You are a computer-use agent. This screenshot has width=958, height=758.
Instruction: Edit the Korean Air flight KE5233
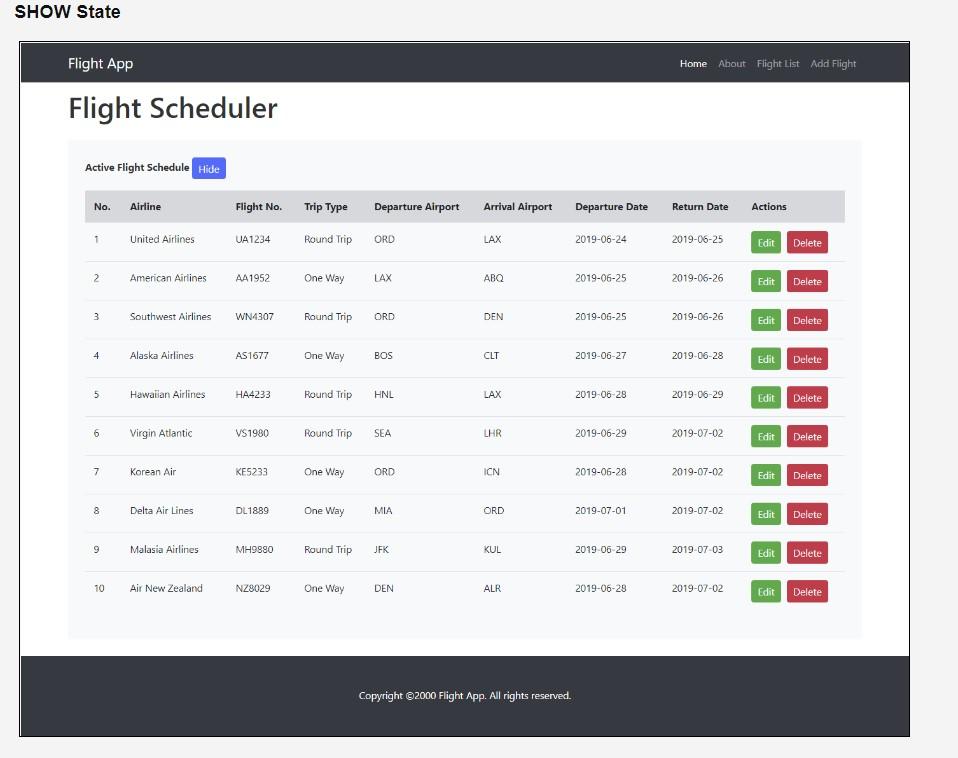[x=766, y=475]
